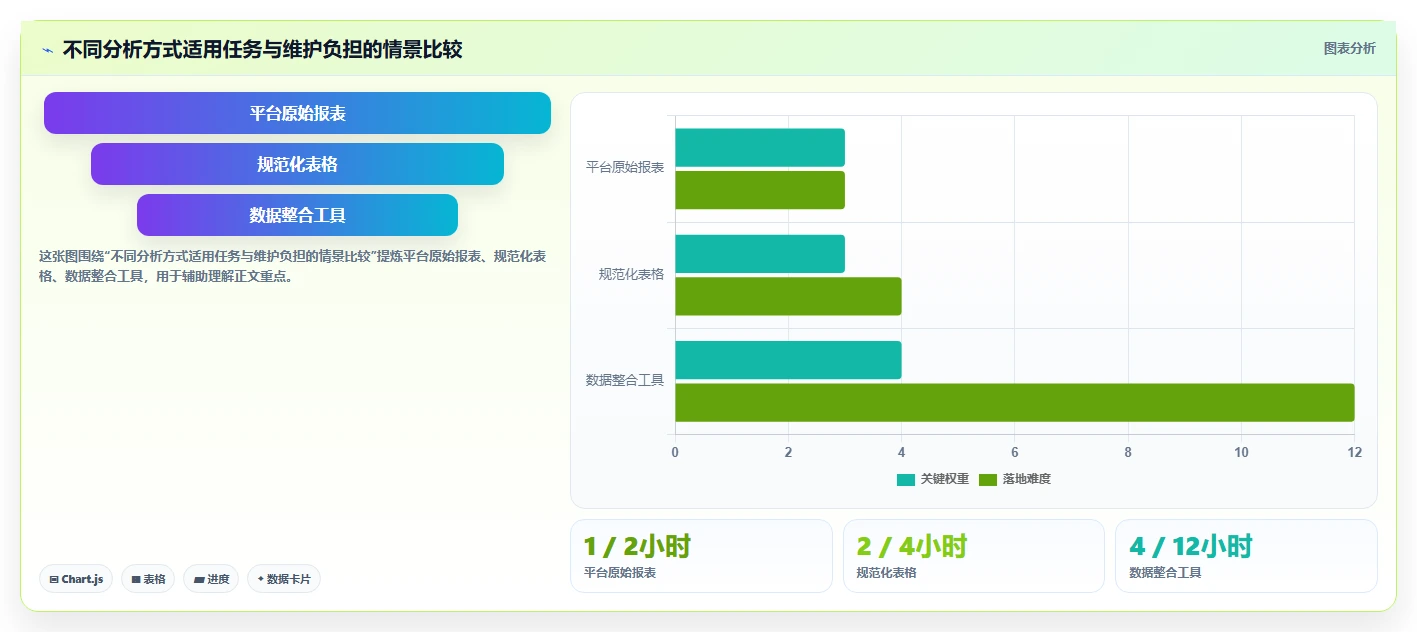Click the teal 关键权重 bar for 规范化表格
This screenshot has height=632, width=1417.
click(x=760, y=254)
